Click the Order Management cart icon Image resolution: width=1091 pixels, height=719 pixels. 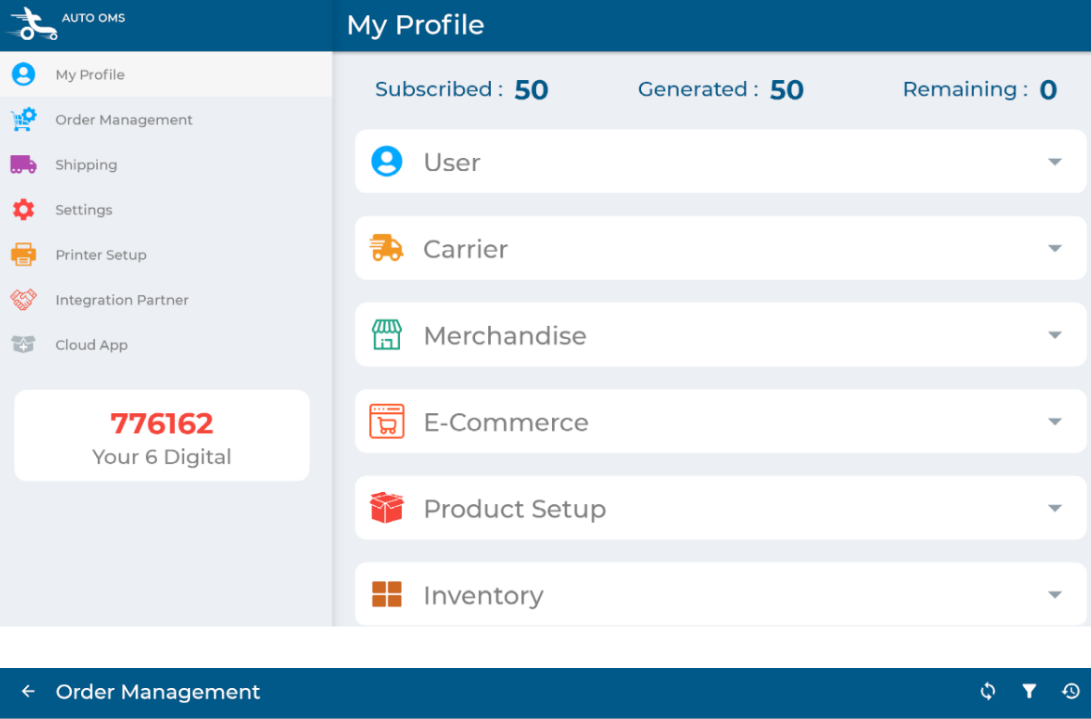click(24, 119)
